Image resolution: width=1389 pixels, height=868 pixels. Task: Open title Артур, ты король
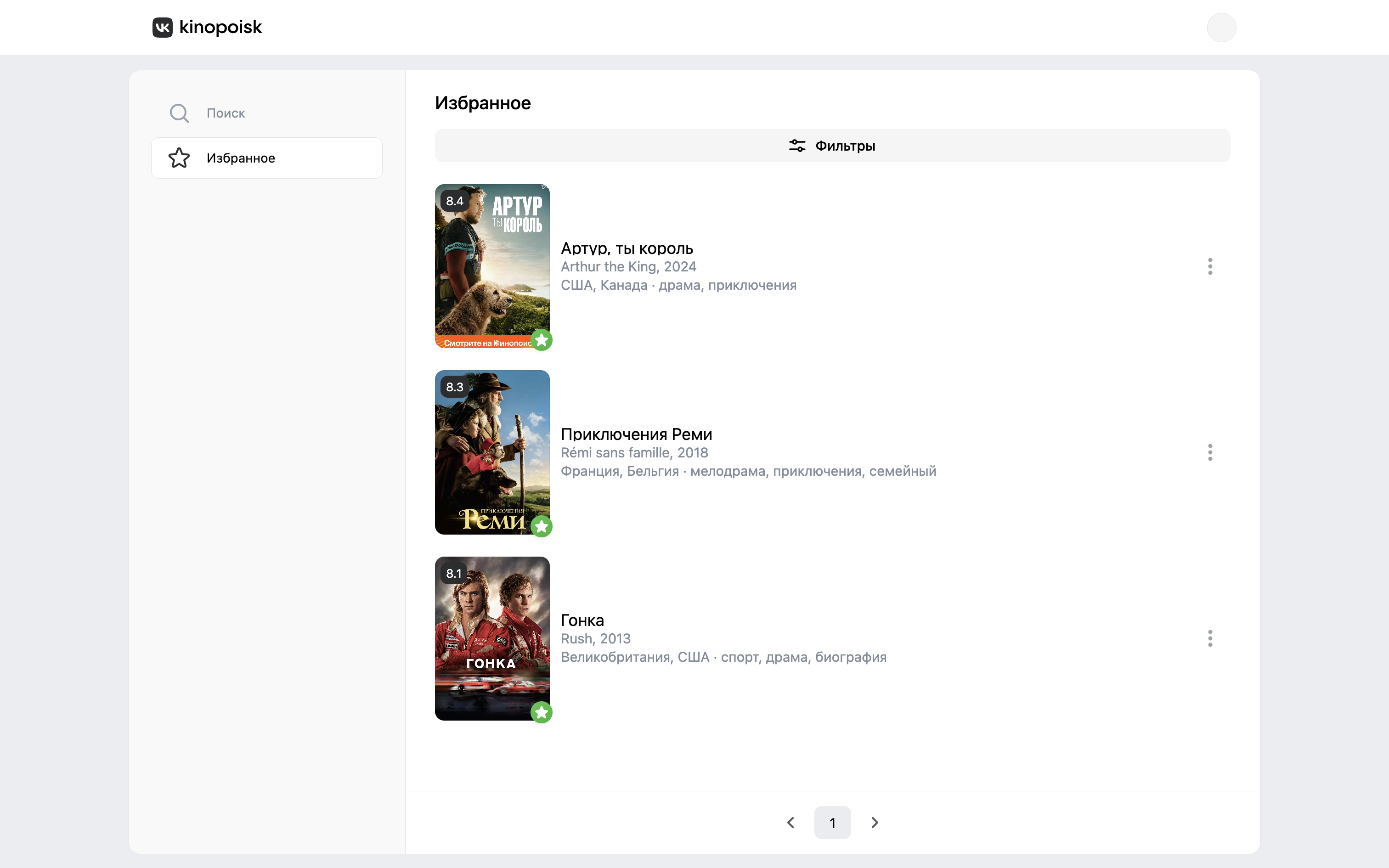pos(627,248)
